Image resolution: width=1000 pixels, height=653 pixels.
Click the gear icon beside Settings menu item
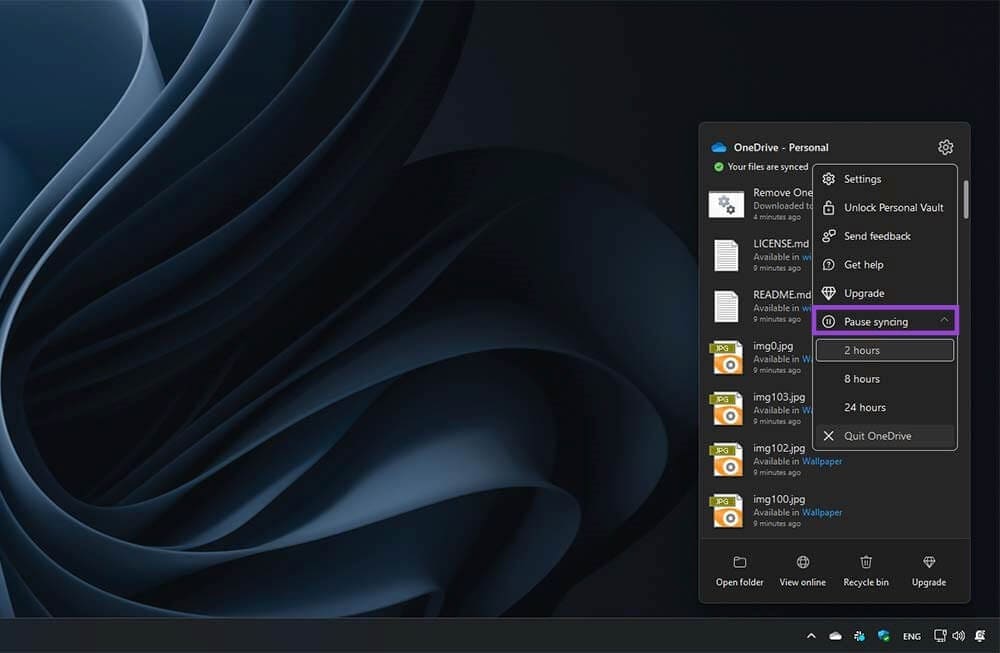click(828, 179)
